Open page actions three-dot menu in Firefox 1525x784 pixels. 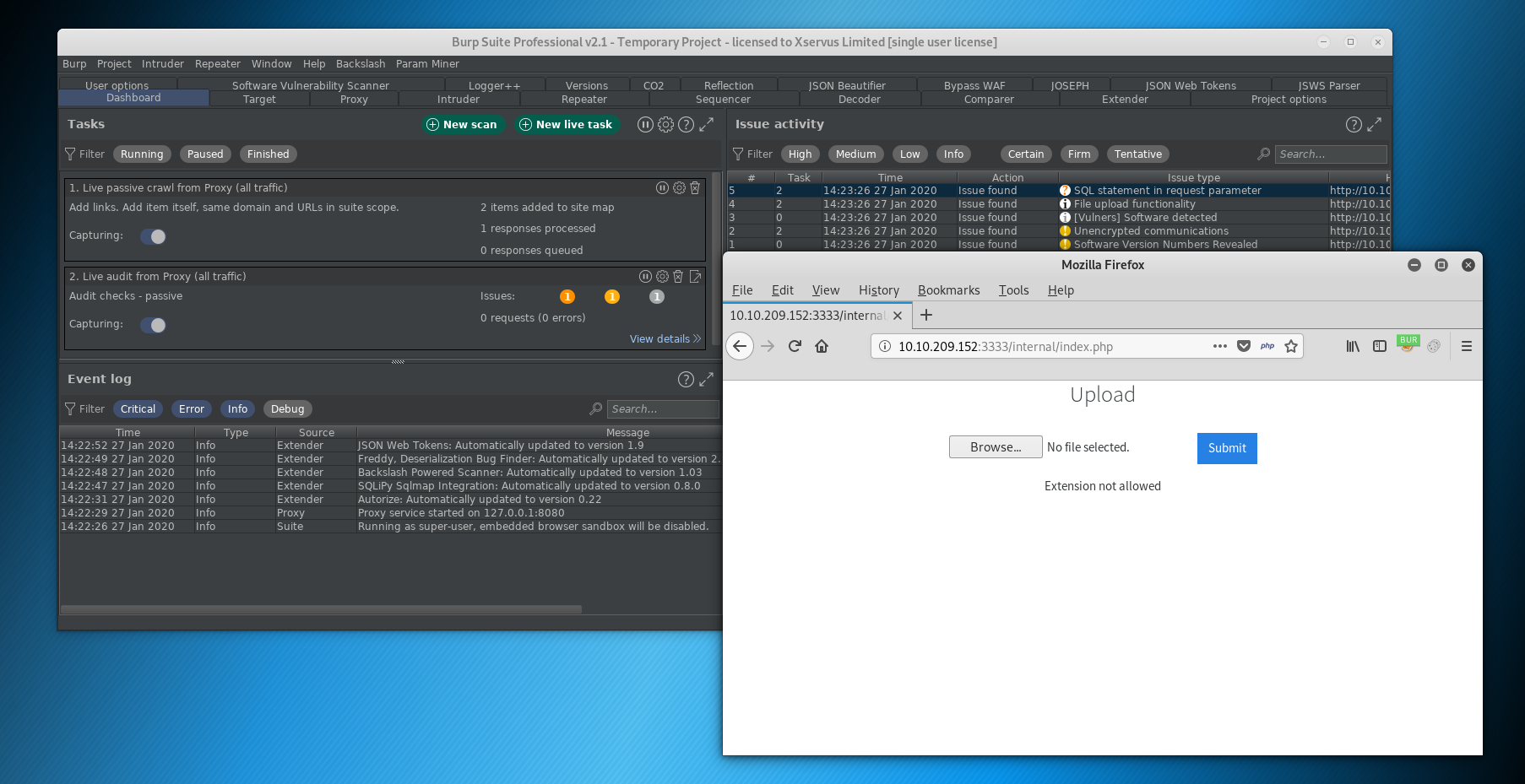[x=1220, y=346]
